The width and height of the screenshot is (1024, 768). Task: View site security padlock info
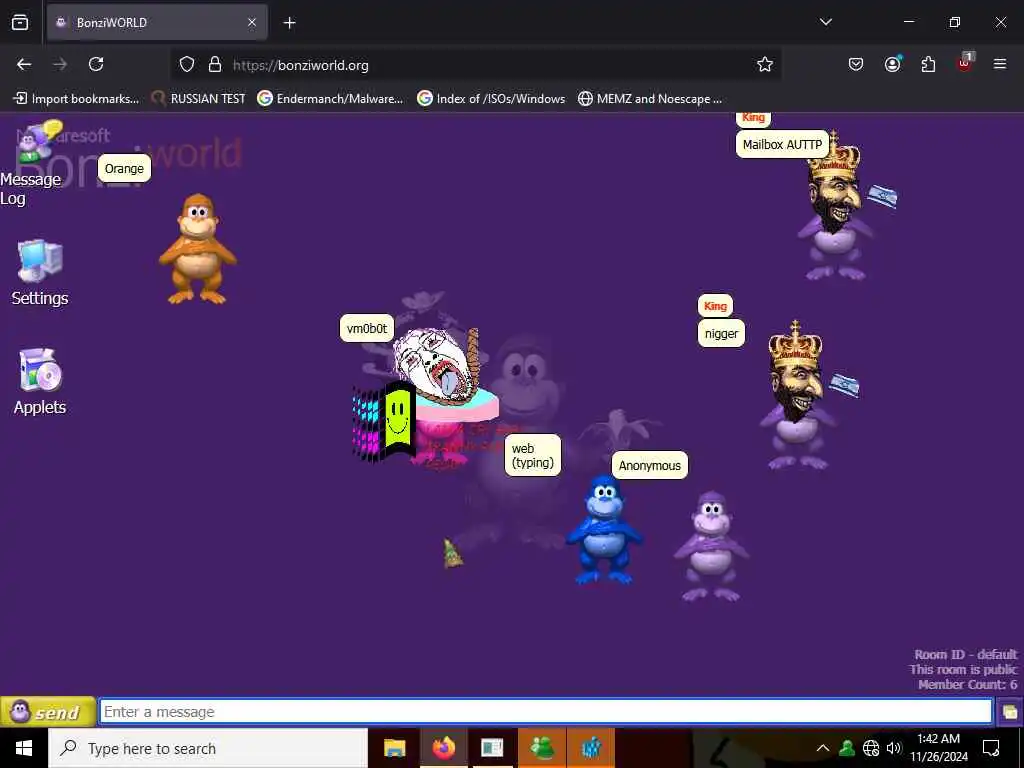pos(214,65)
